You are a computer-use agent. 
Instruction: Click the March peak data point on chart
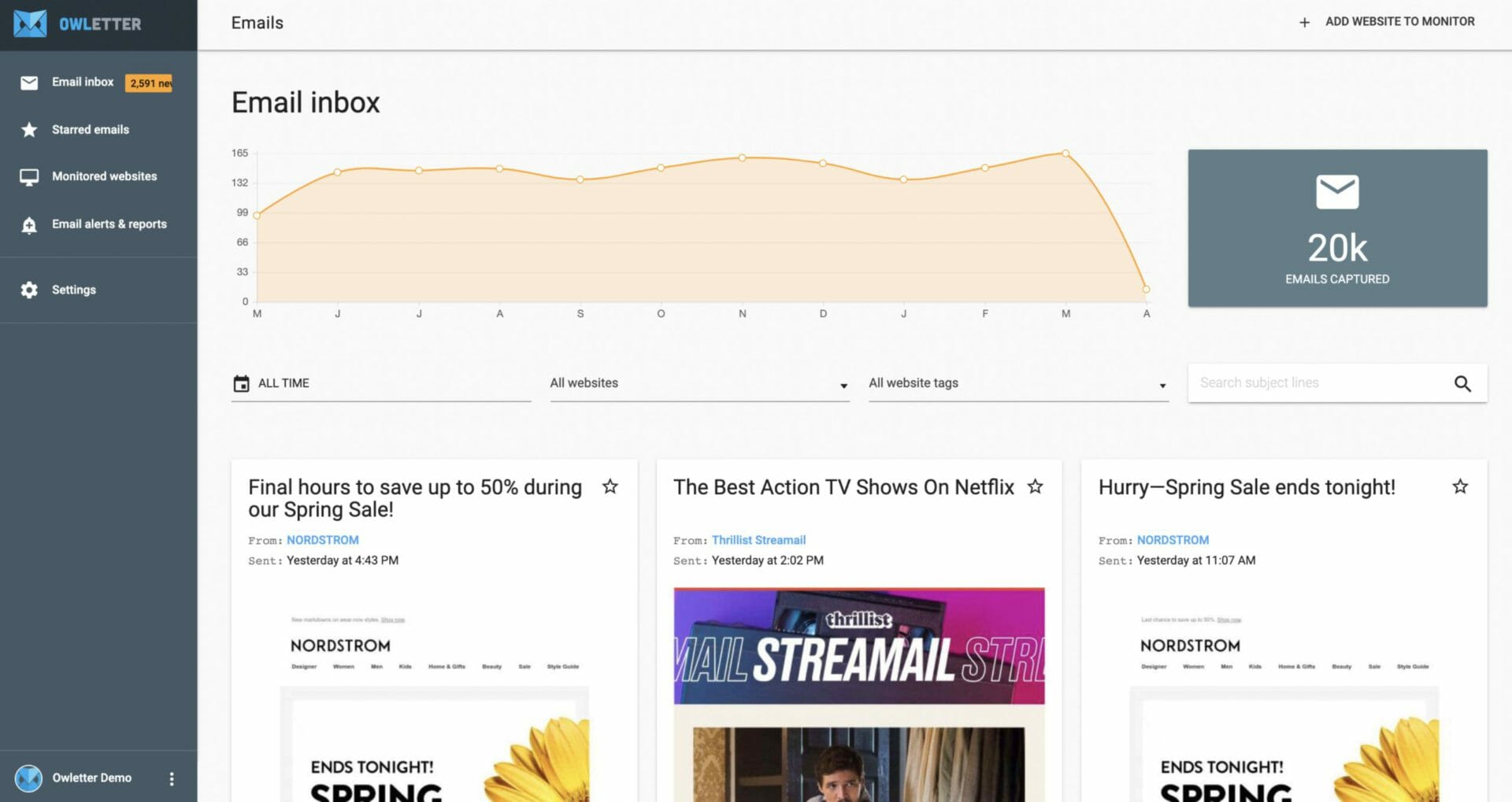[x=1065, y=153]
